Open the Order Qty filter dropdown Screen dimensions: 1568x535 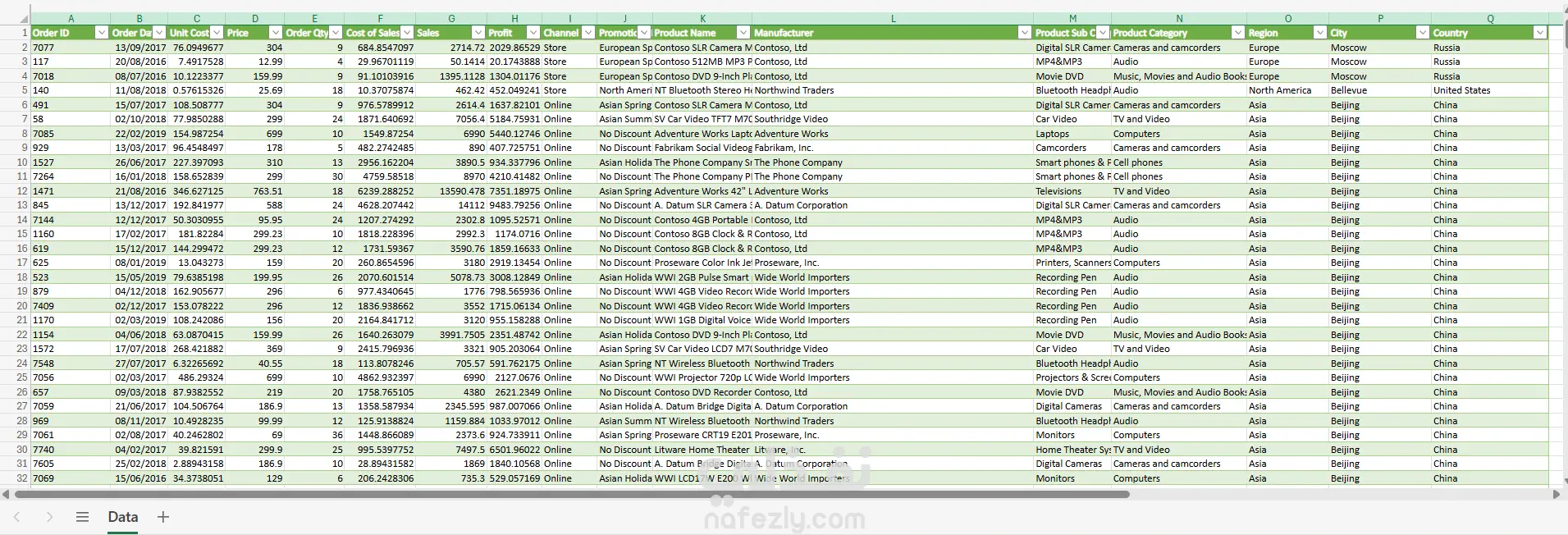point(335,33)
